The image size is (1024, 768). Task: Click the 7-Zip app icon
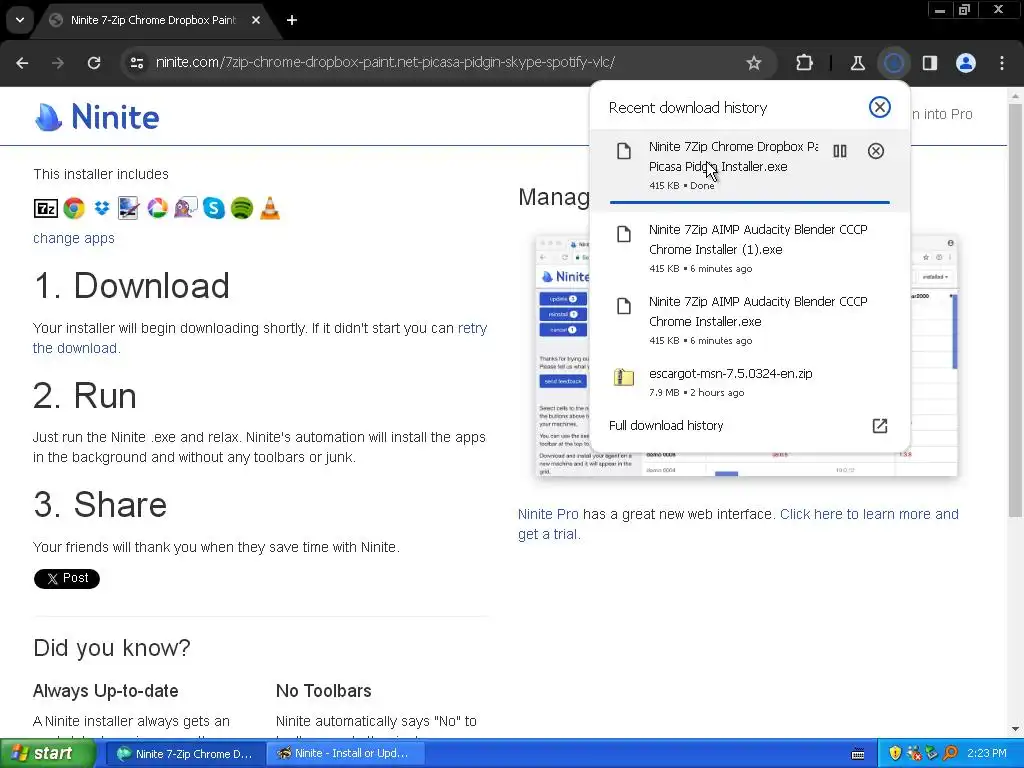(46, 208)
